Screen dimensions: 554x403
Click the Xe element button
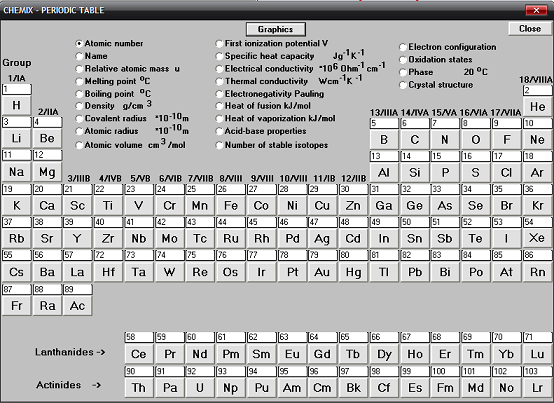click(537, 238)
